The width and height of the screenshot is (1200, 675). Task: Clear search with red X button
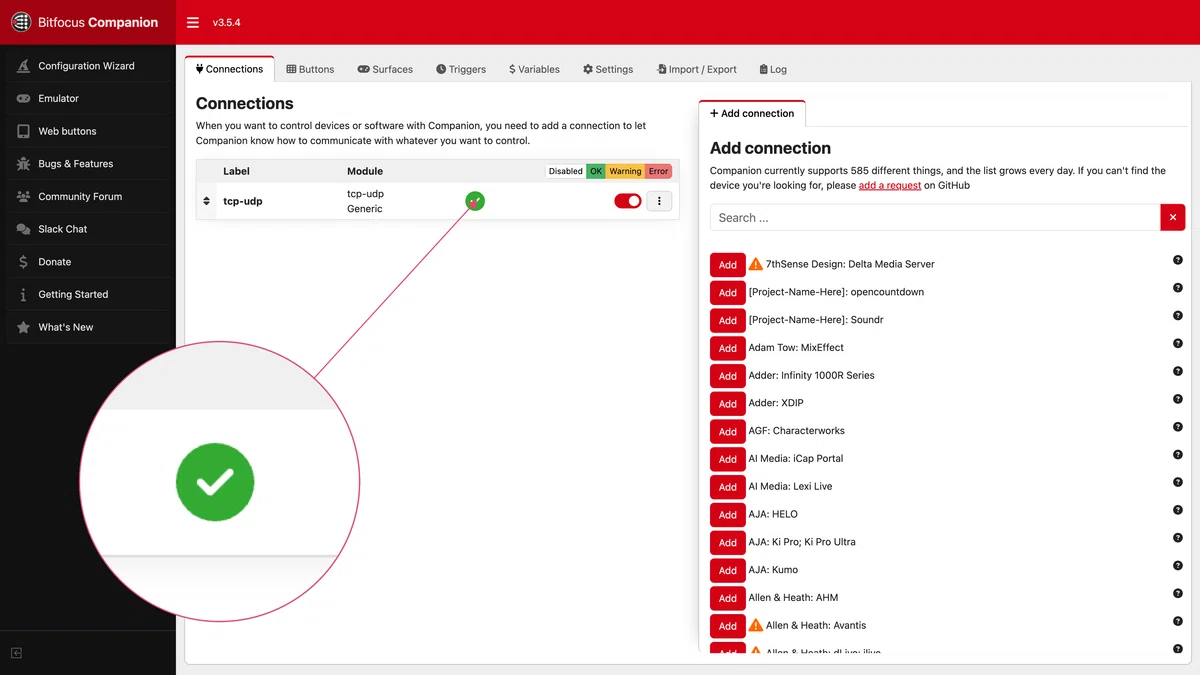point(1172,217)
